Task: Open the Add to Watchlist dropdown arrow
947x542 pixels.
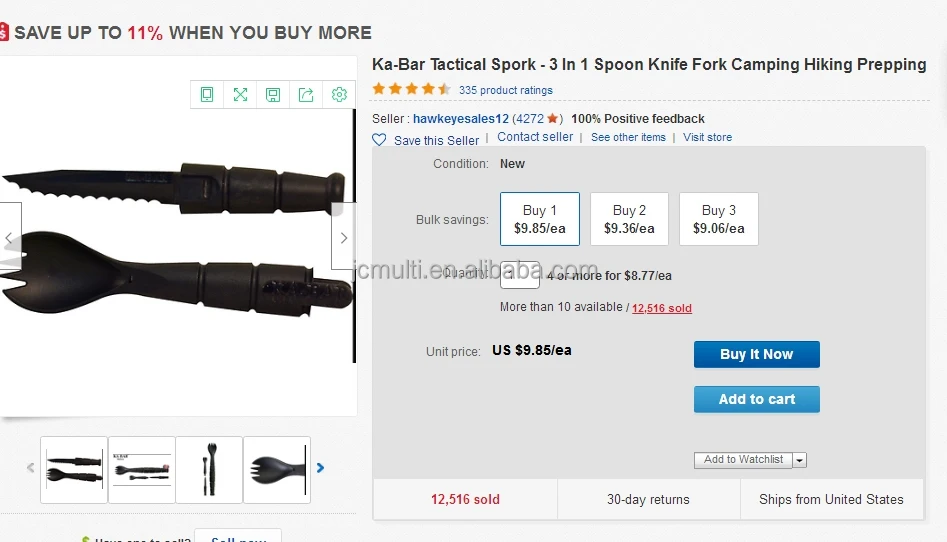Action: pos(800,460)
